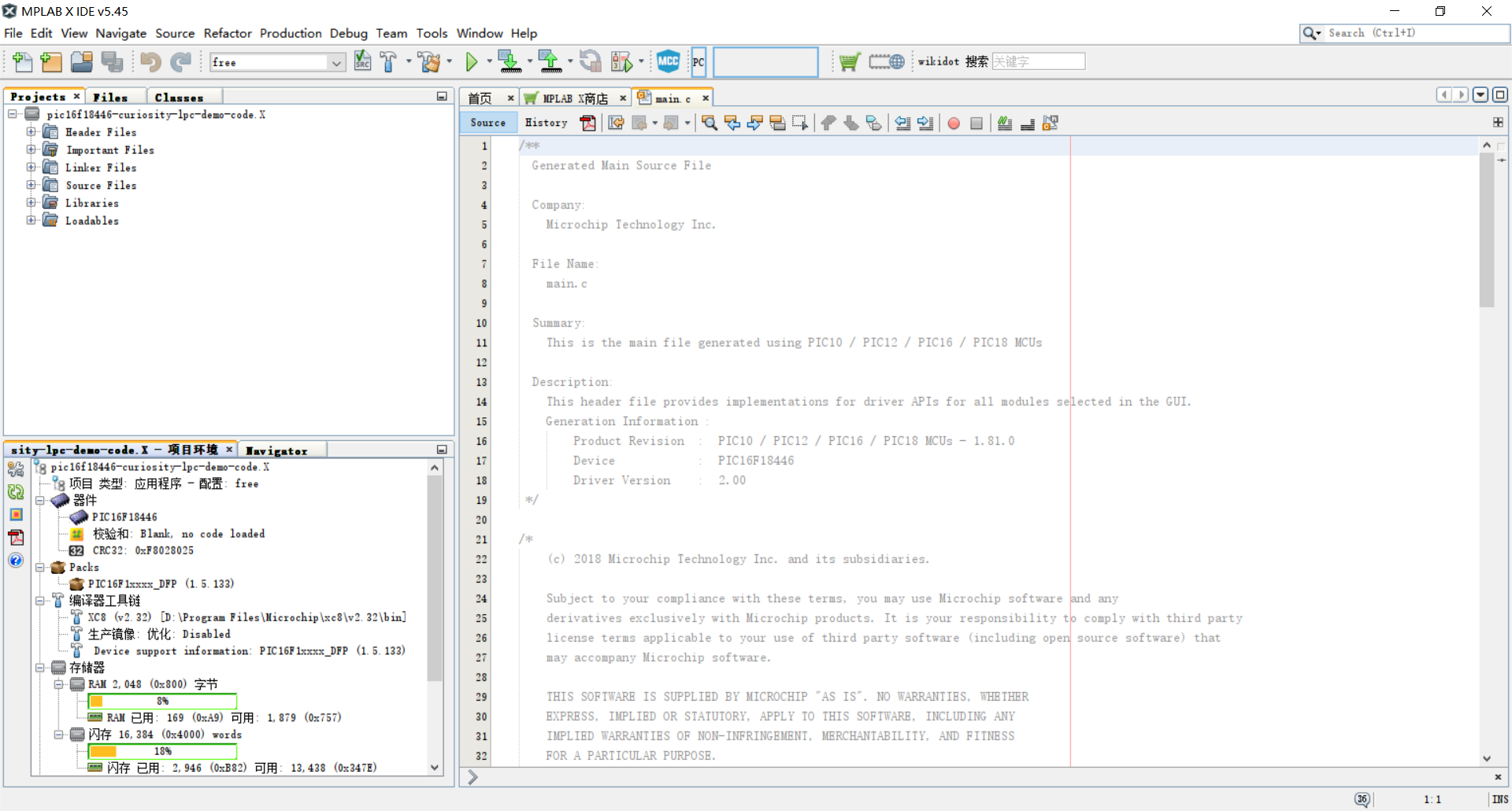The width and height of the screenshot is (1512, 811).
Task: Click Comment lines icon in editor toolbar
Action: pyautogui.click(x=1005, y=123)
